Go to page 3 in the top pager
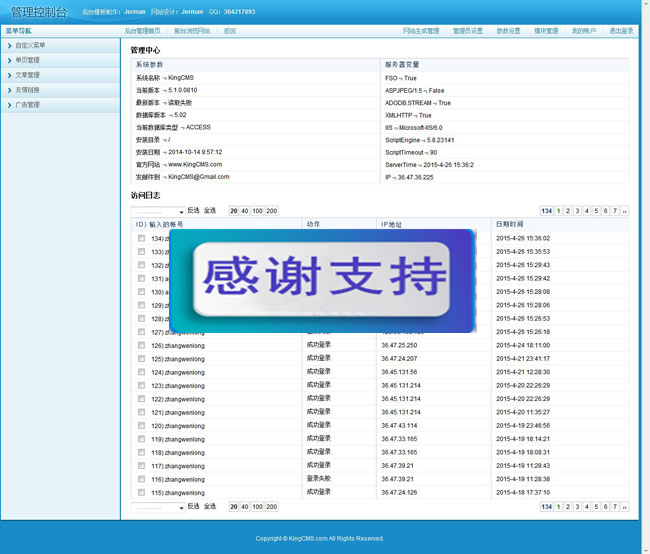This screenshot has width=650, height=554. (577, 211)
